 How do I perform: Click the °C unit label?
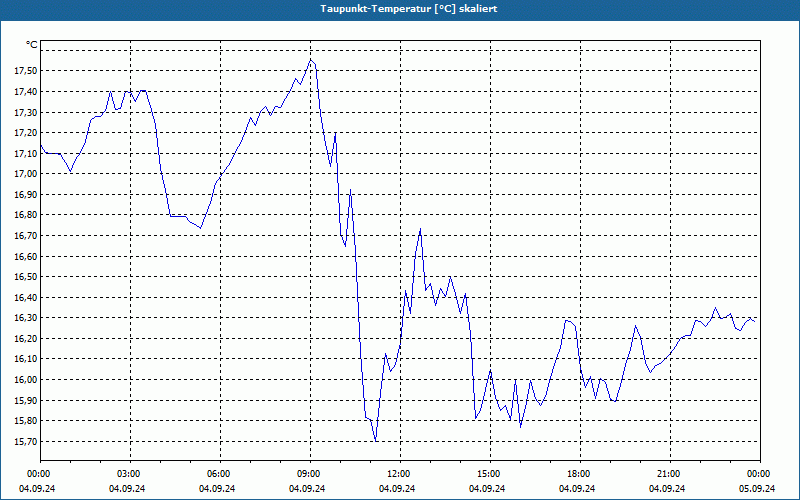(32, 45)
